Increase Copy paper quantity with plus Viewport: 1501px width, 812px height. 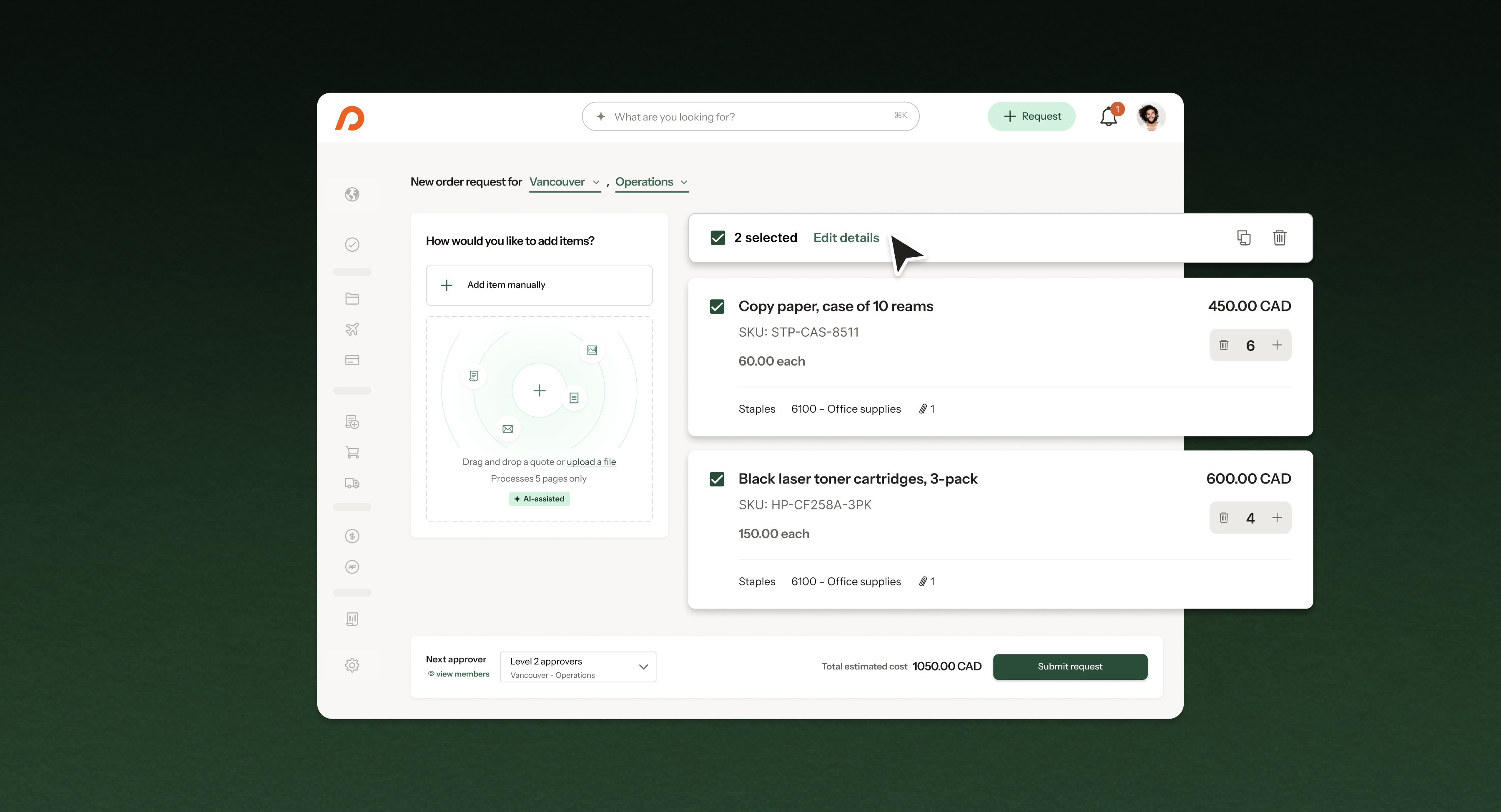tap(1277, 345)
